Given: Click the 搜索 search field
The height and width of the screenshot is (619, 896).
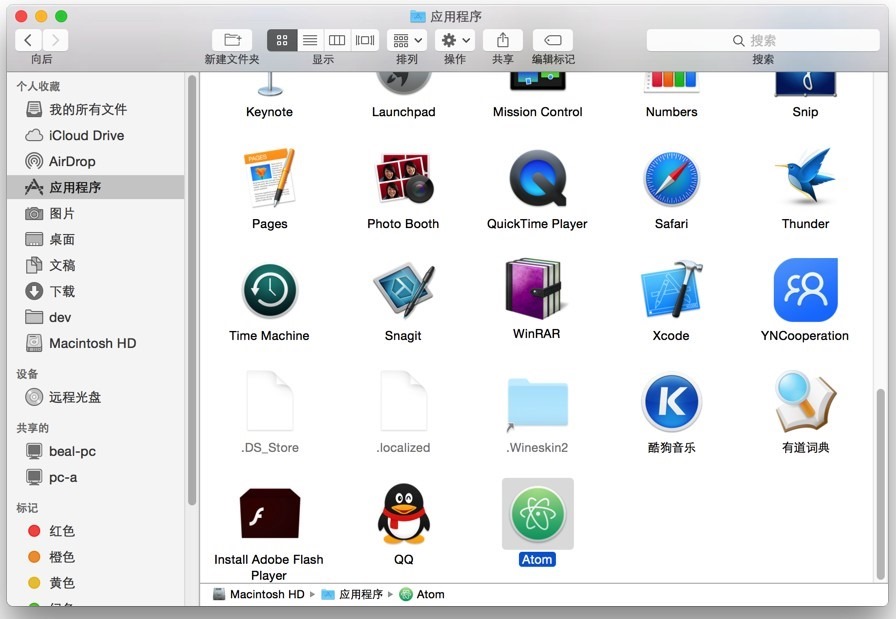Looking at the screenshot, I should (x=763, y=41).
